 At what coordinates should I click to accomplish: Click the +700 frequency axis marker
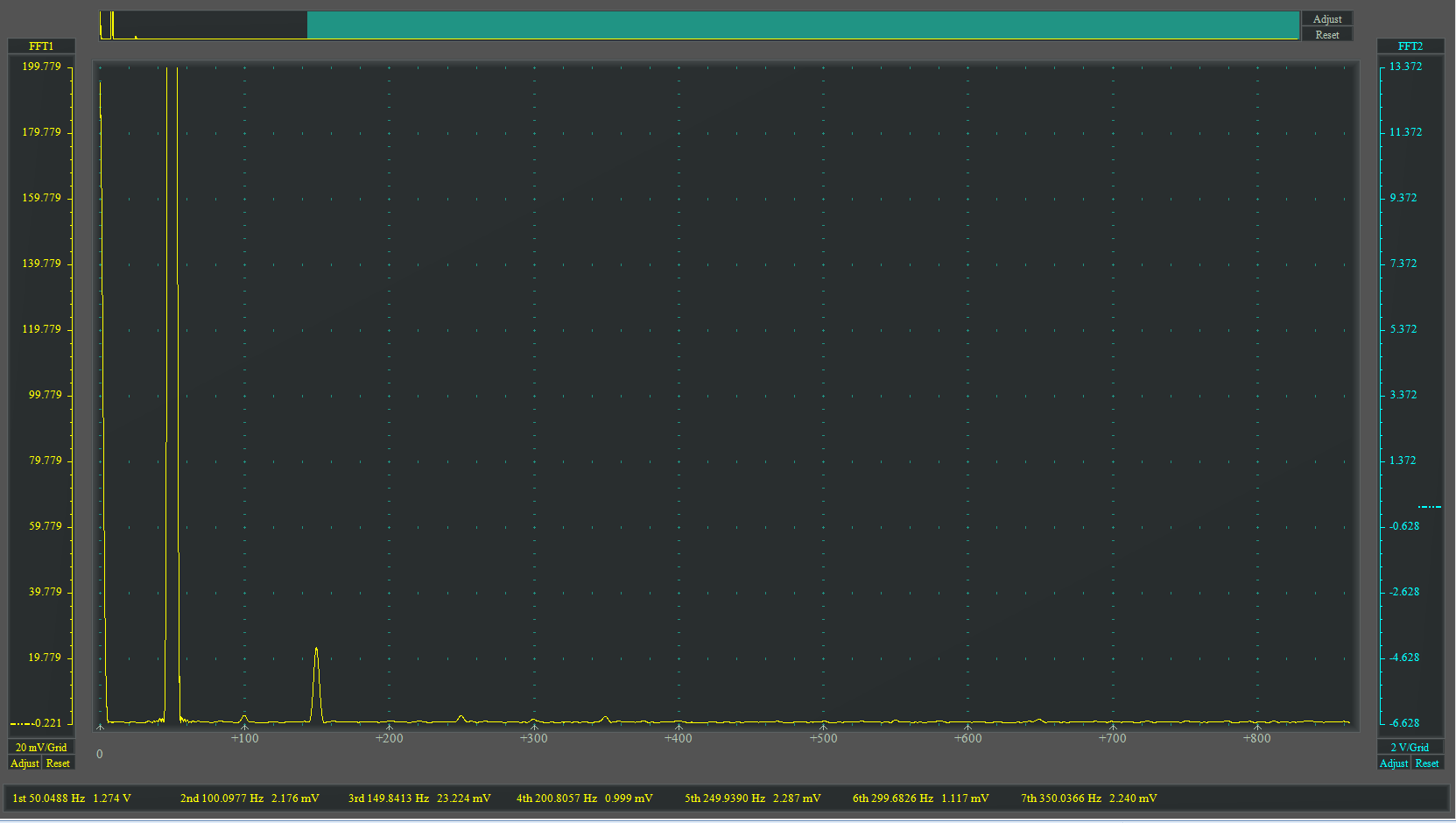tap(1113, 738)
